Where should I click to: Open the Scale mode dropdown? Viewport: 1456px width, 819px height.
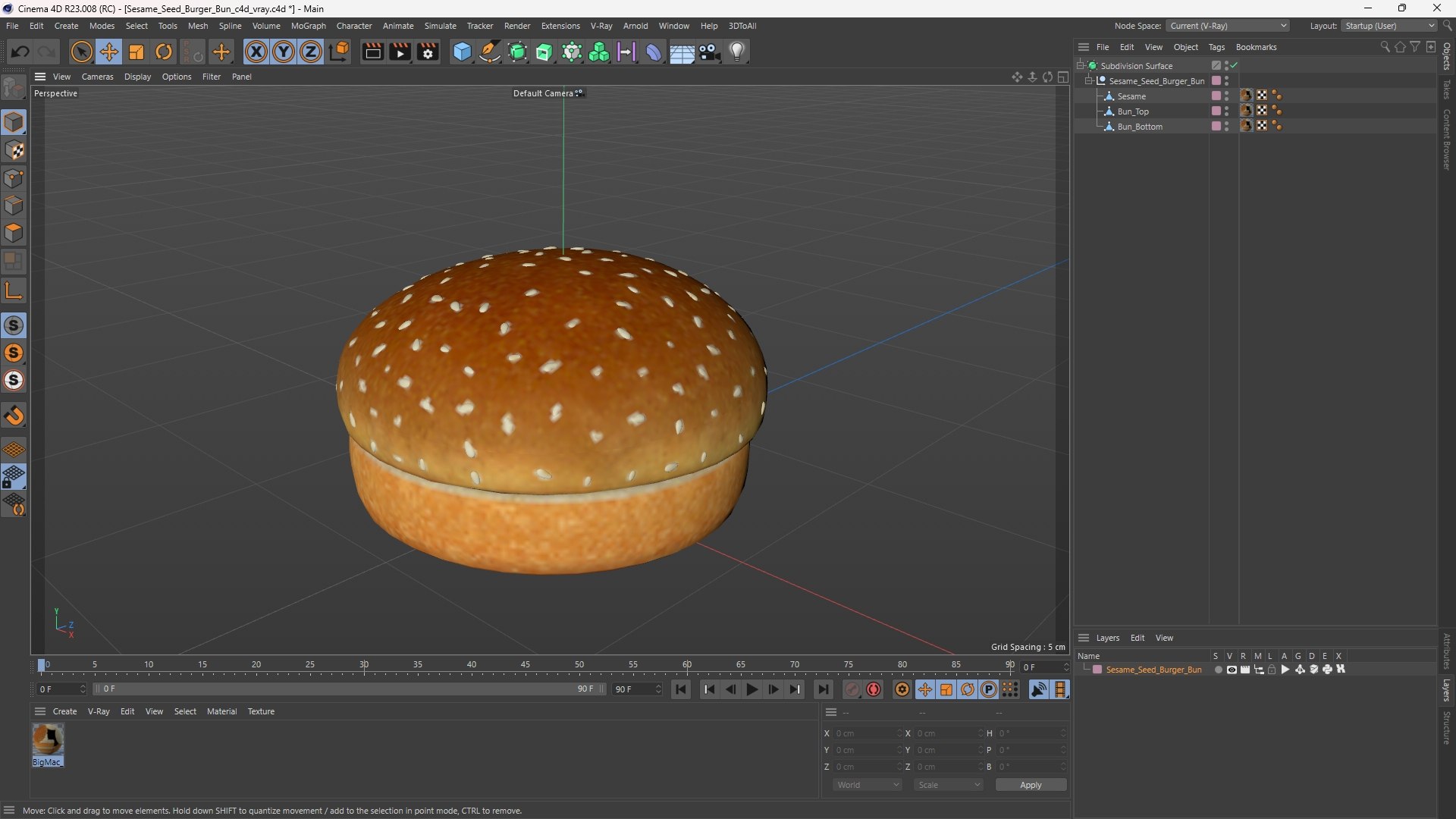[x=949, y=785]
